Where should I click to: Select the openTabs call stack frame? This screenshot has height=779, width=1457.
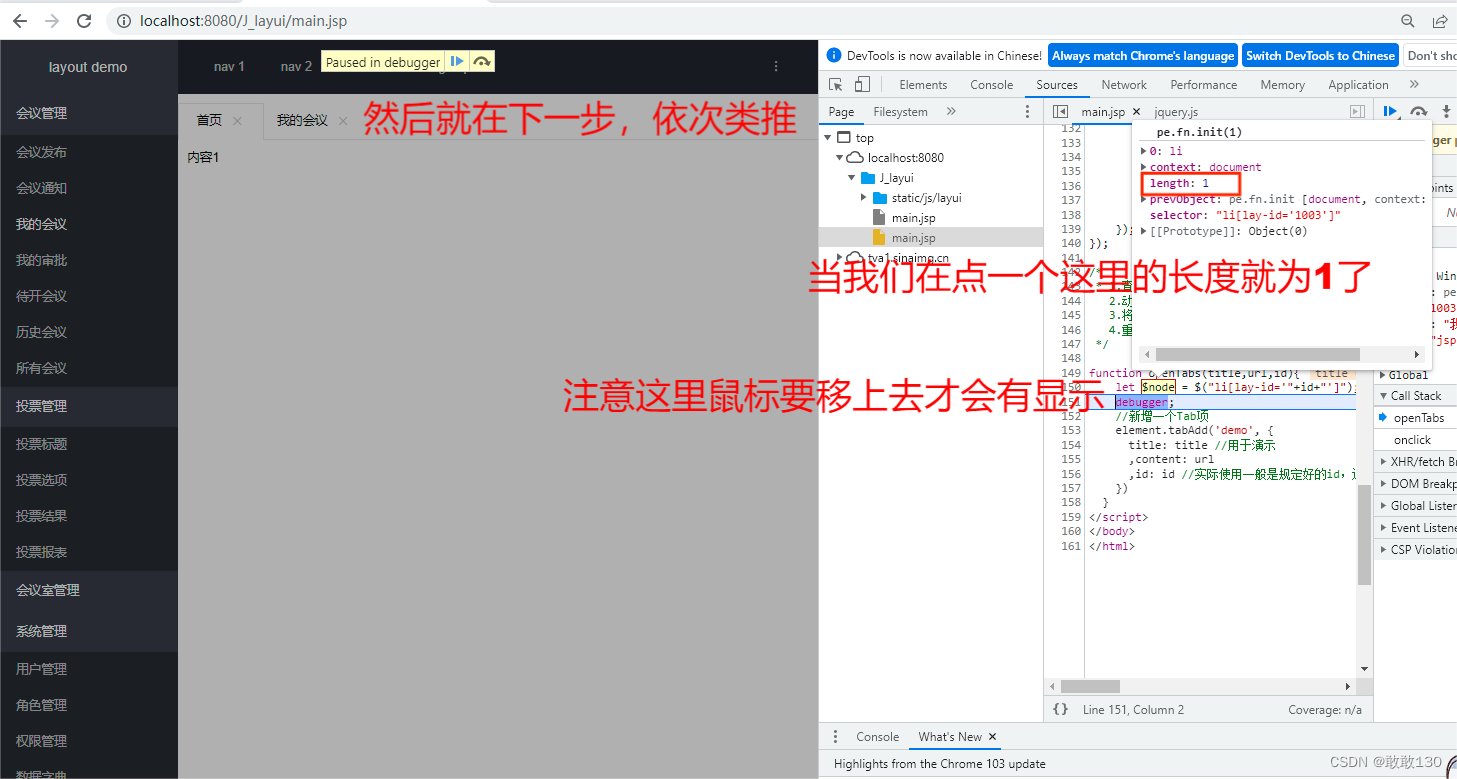pos(1418,418)
